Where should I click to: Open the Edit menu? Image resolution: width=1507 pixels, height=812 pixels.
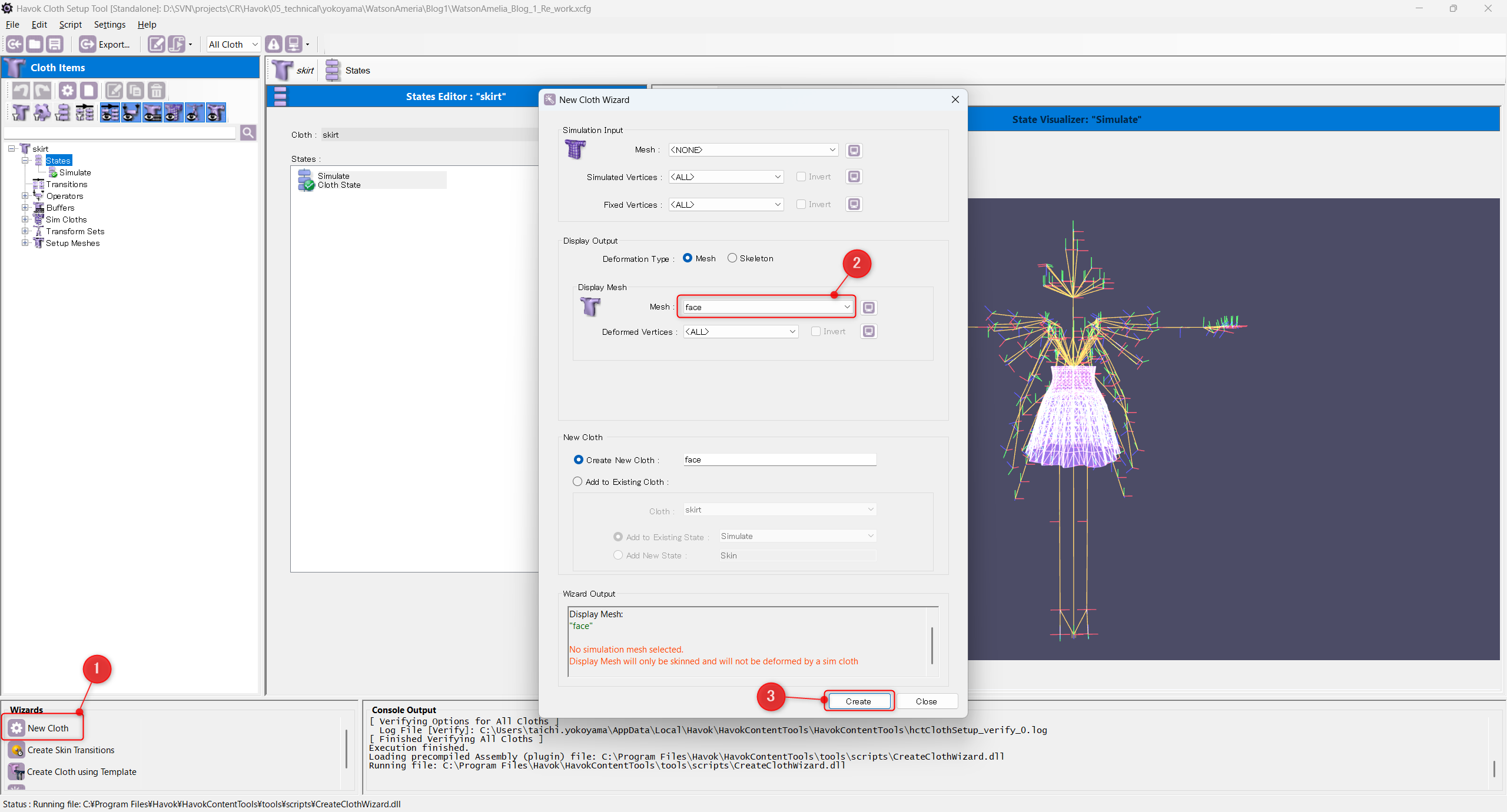[39, 25]
